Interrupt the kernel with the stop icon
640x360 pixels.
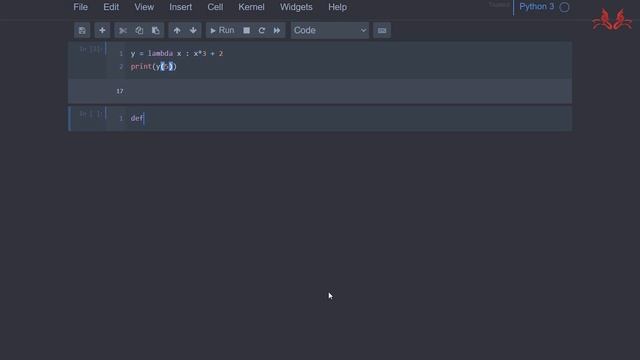(x=247, y=31)
